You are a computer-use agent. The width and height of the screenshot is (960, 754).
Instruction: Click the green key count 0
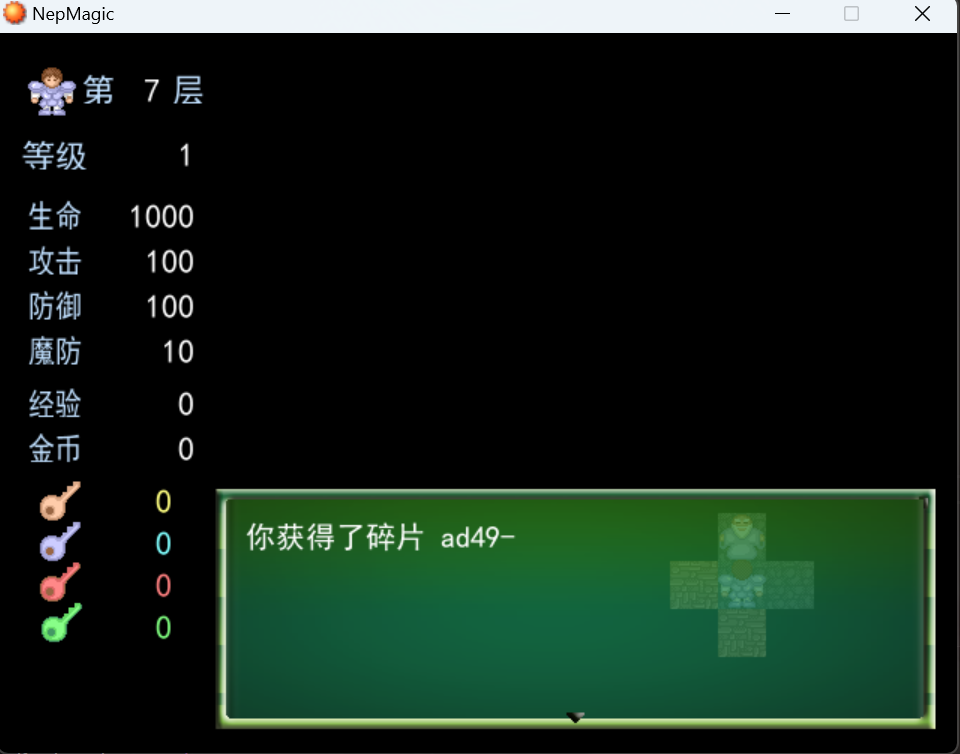click(x=163, y=627)
